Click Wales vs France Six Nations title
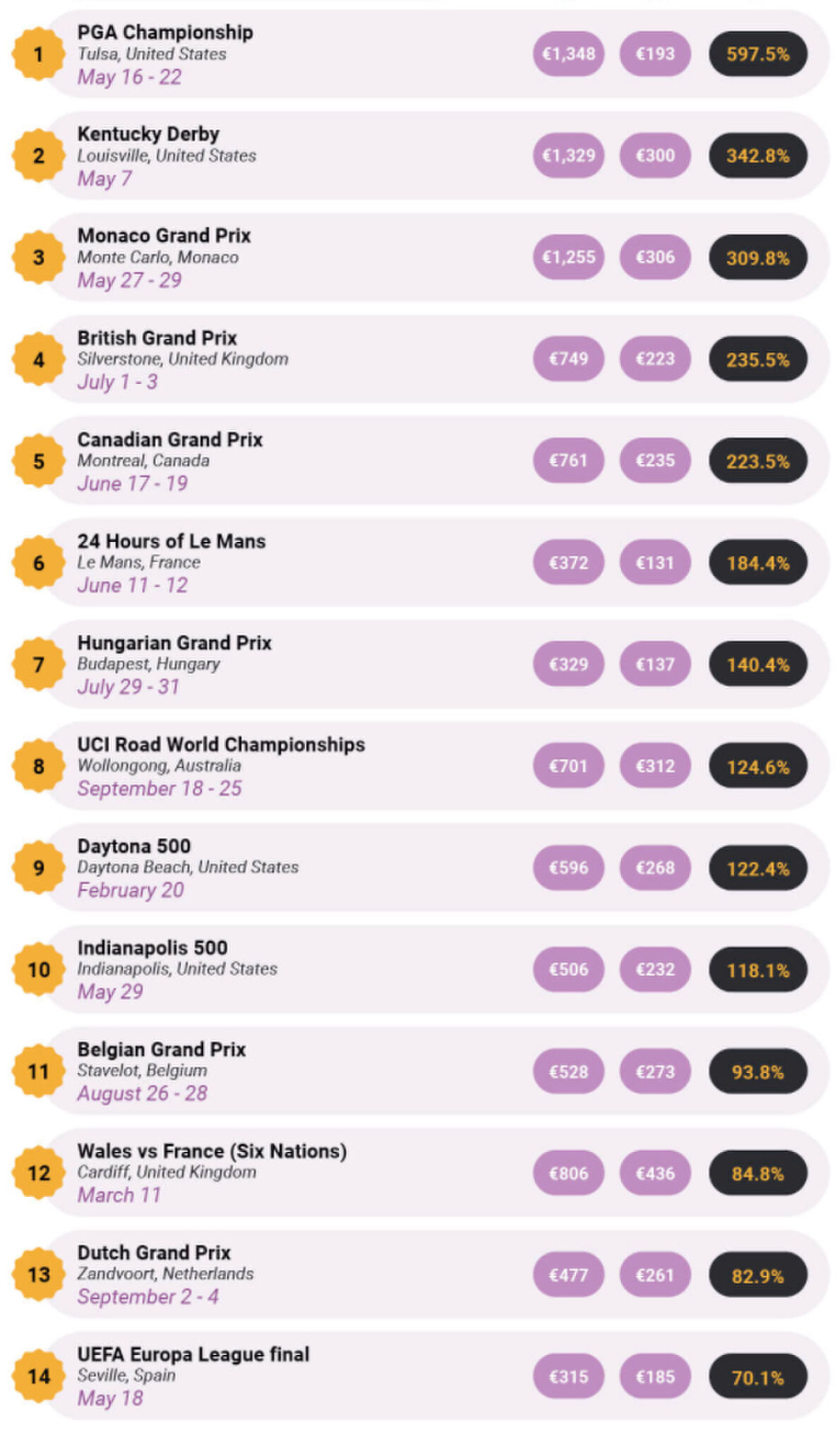Screen dimensions: 840x1430 pos(212,1151)
